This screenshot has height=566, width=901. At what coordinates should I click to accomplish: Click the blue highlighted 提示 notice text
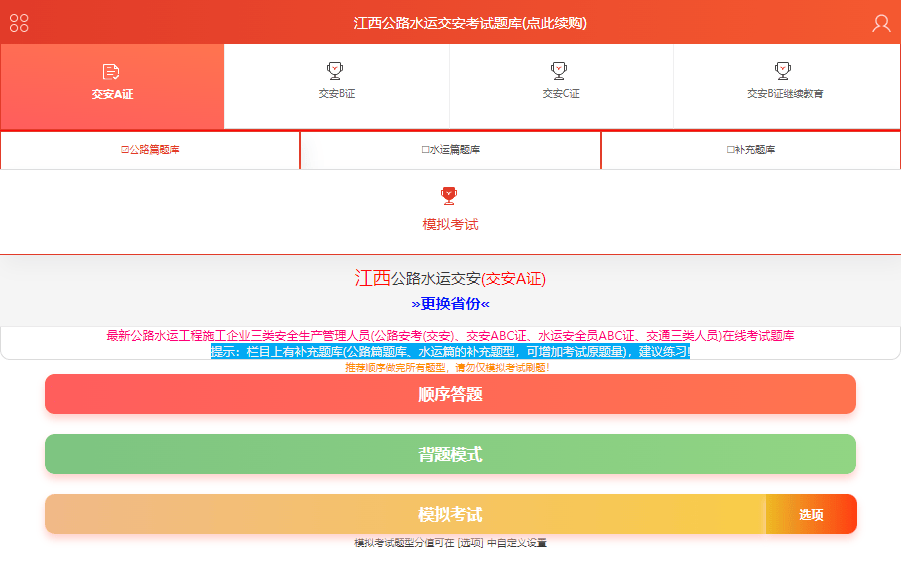point(450,352)
